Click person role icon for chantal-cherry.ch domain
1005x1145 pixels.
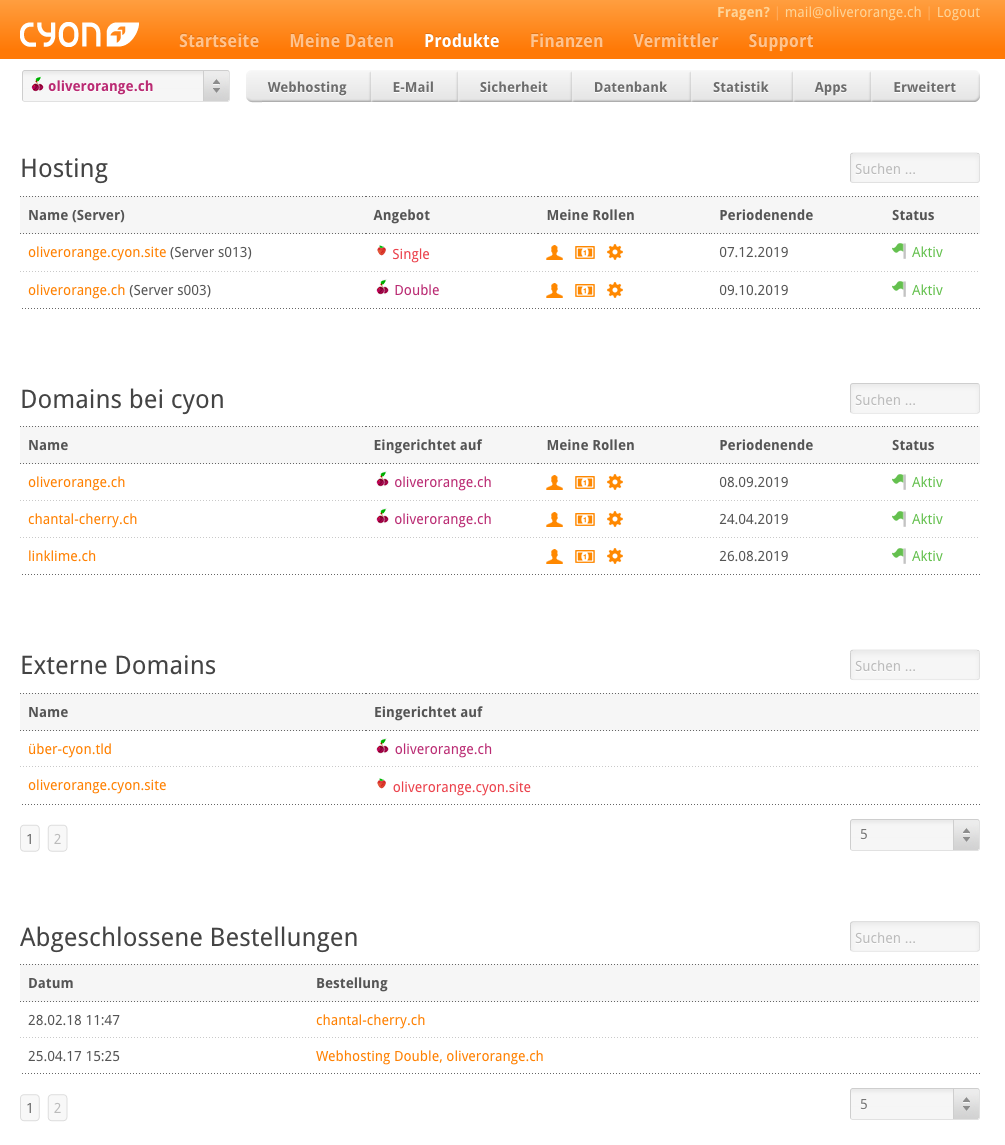554,520
